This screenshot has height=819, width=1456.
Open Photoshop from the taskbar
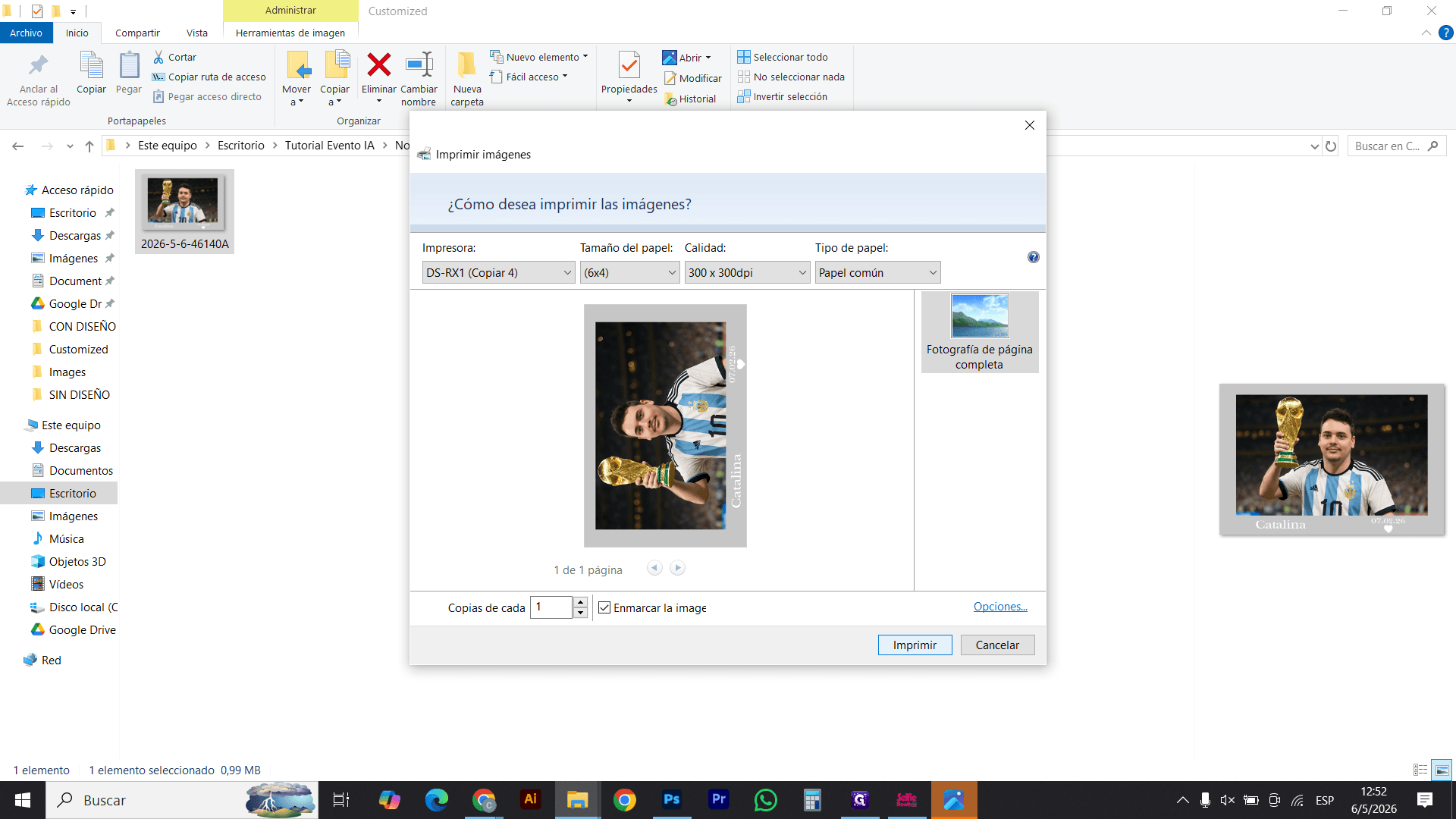click(x=671, y=799)
